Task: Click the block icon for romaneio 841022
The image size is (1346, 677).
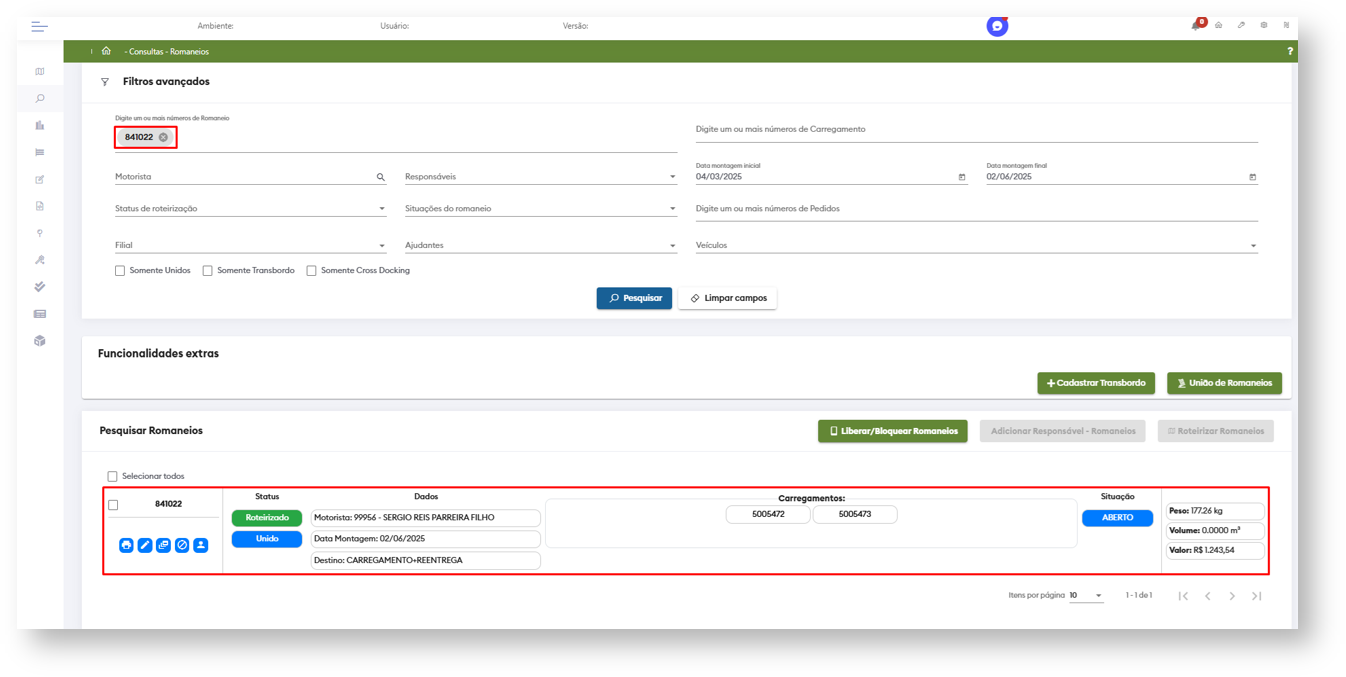Action: (x=182, y=545)
